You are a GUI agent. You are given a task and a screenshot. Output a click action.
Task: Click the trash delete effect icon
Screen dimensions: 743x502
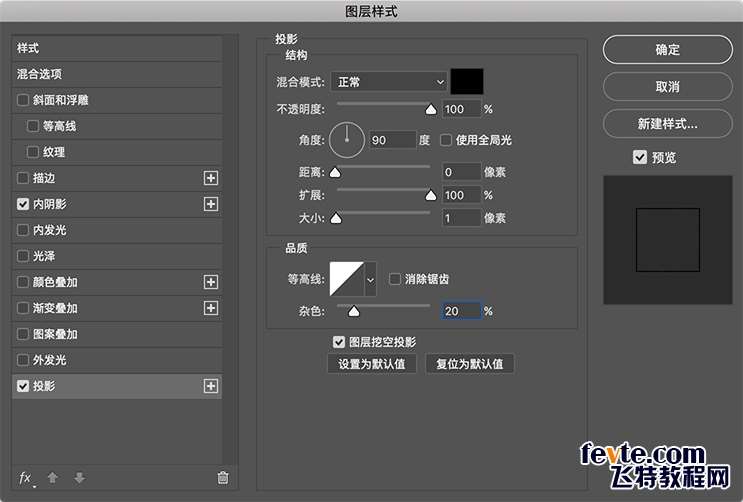pyautogui.click(x=223, y=478)
